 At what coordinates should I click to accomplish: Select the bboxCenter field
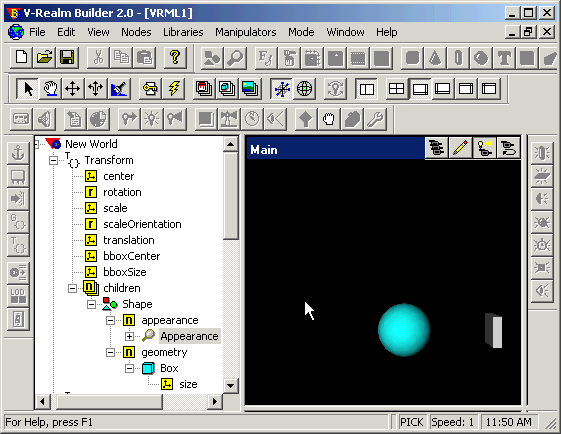[131, 256]
